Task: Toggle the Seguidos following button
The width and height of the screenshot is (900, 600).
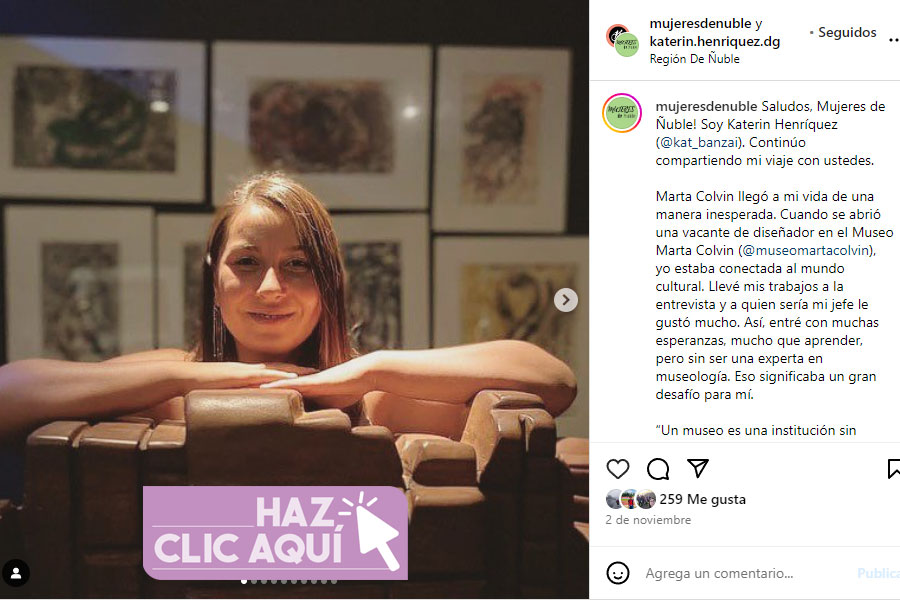Action: (x=847, y=33)
